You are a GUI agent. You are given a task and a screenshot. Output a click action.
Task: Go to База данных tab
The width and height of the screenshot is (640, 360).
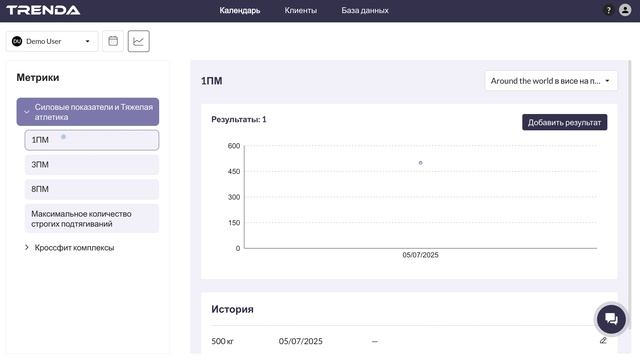[x=365, y=11]
